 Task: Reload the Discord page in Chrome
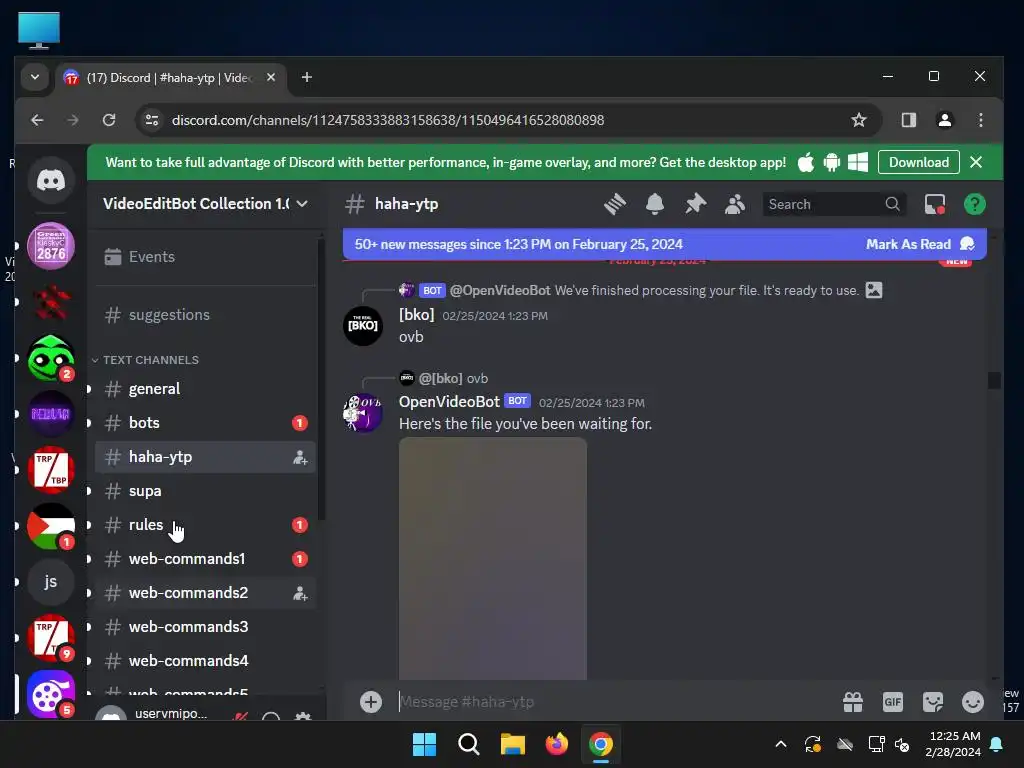[109, 120]
